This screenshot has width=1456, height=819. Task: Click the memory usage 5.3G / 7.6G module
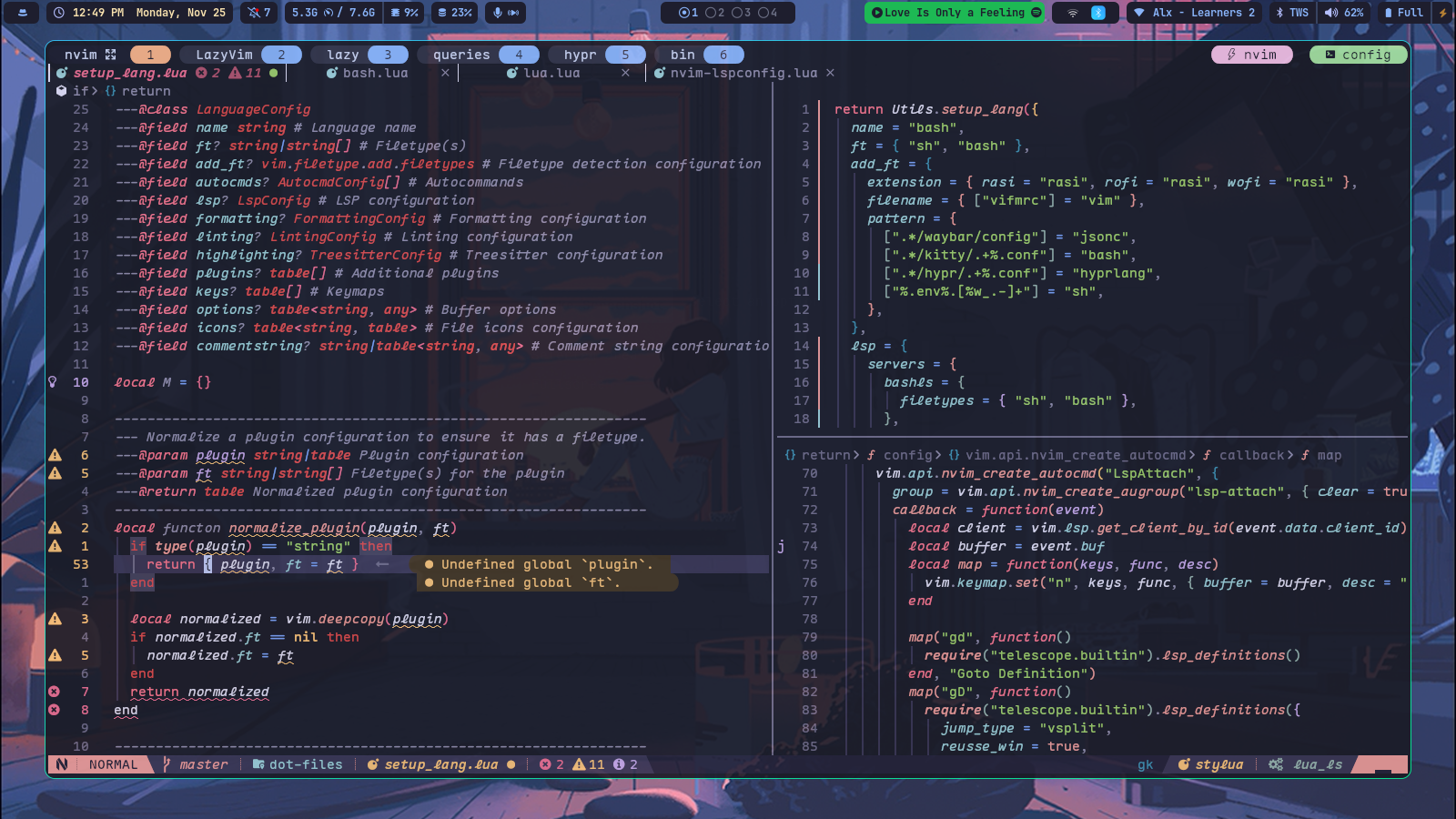(332, 13)
